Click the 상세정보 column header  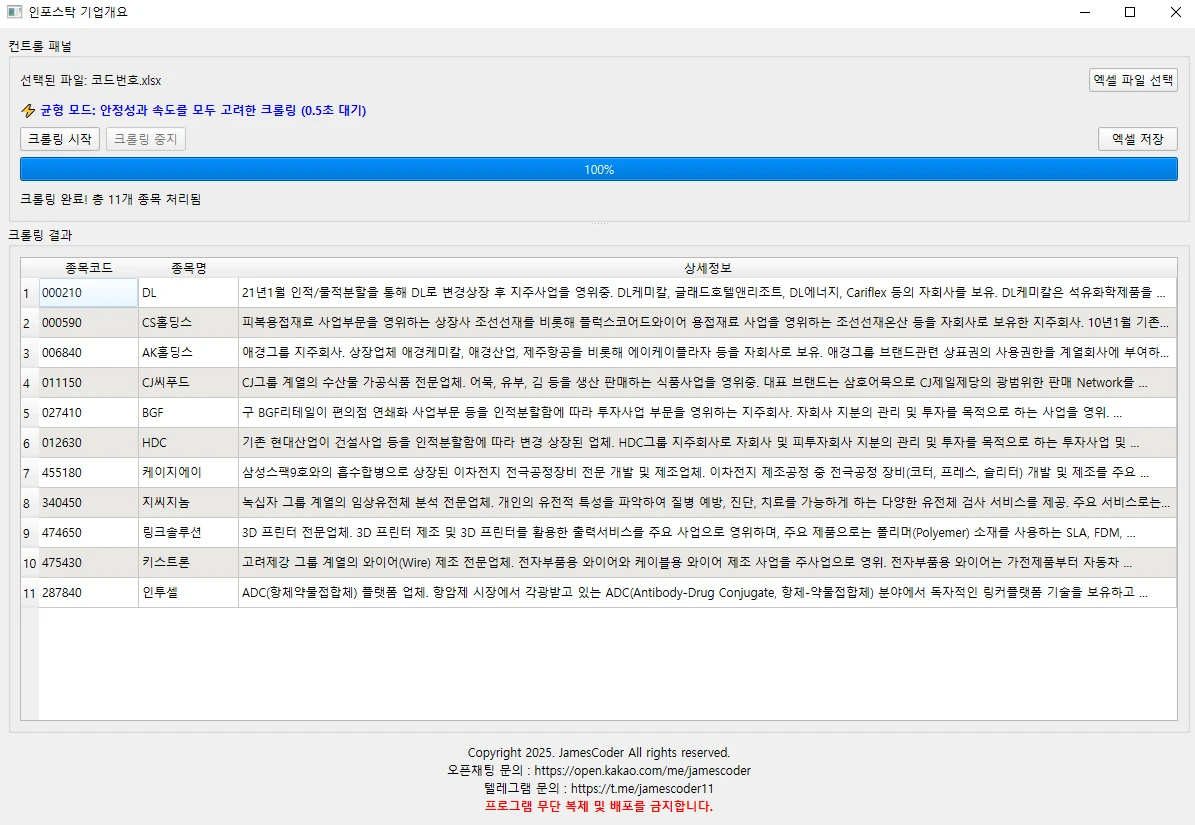point(707,268)
